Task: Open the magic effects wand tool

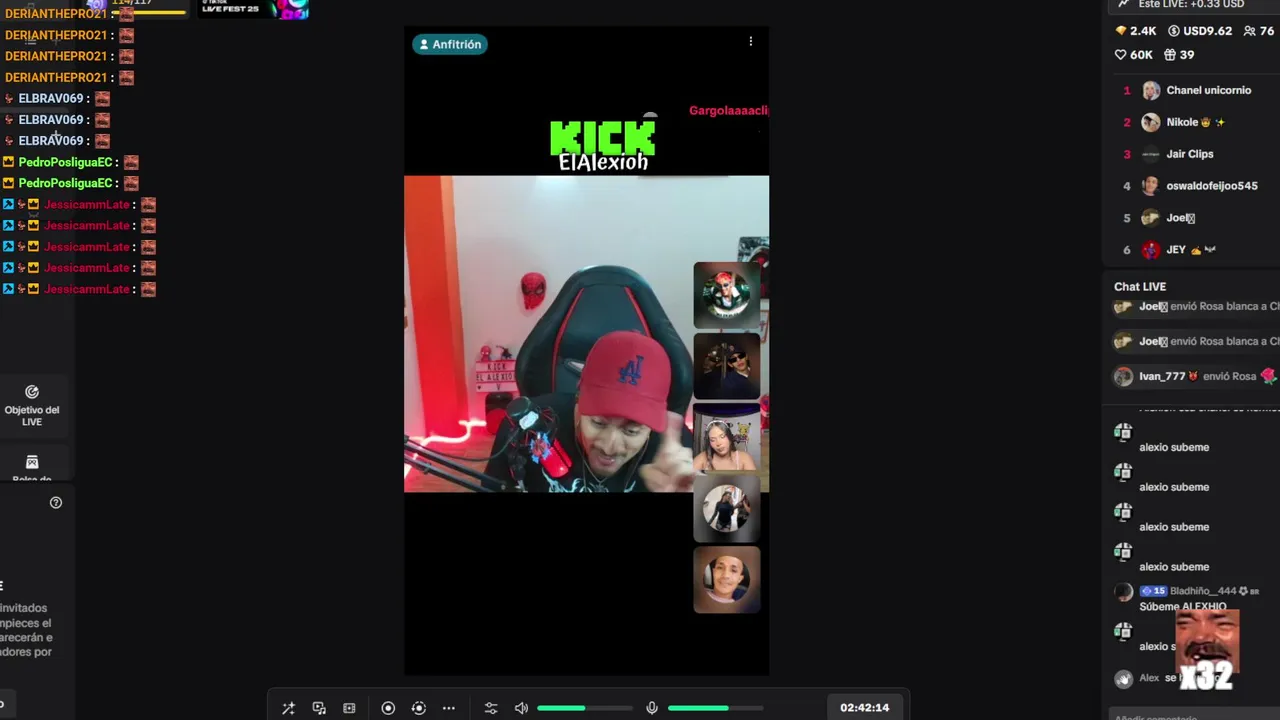Action: pos(288,708)
